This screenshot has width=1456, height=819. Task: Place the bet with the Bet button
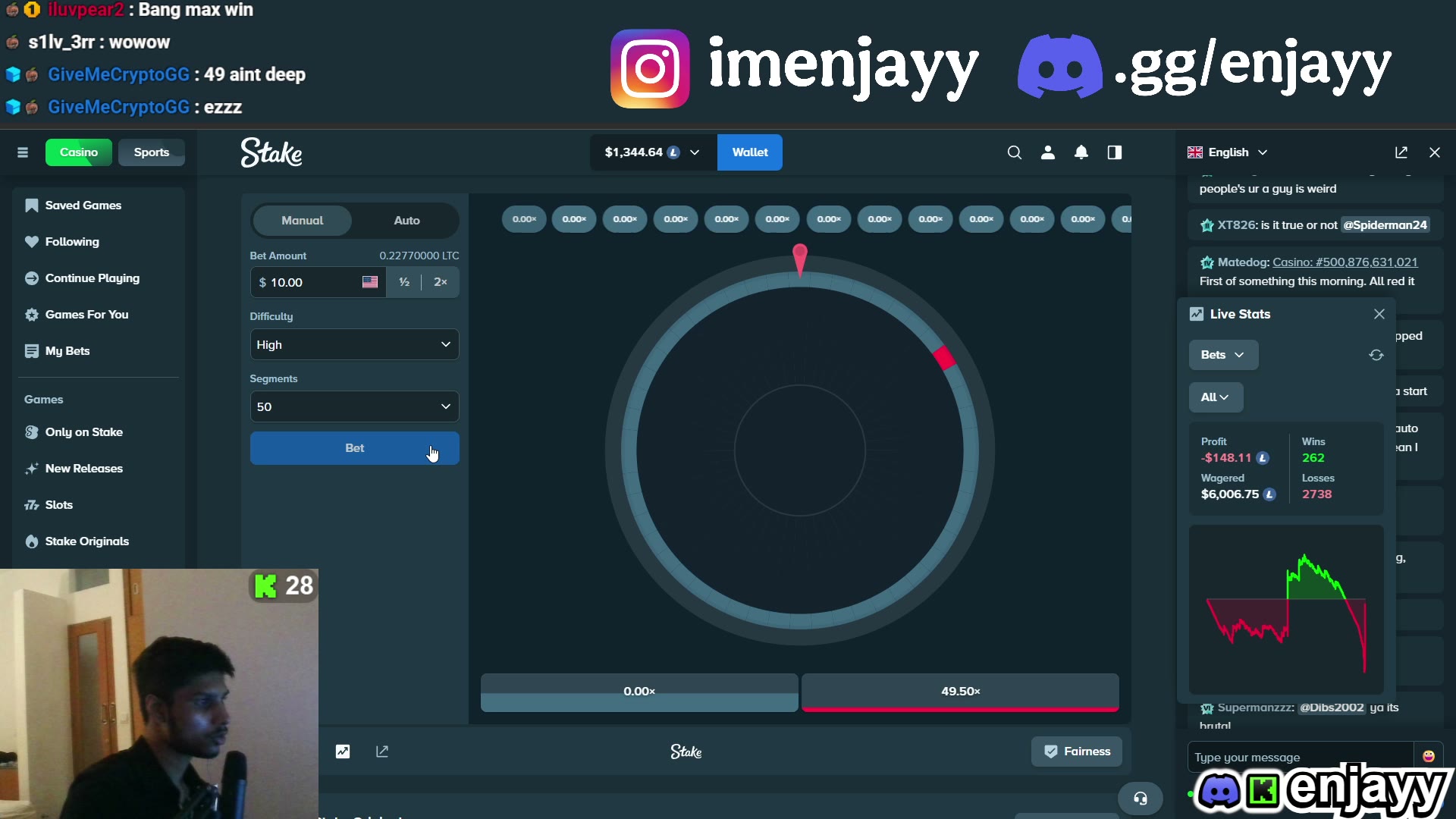tap(355, 448)
